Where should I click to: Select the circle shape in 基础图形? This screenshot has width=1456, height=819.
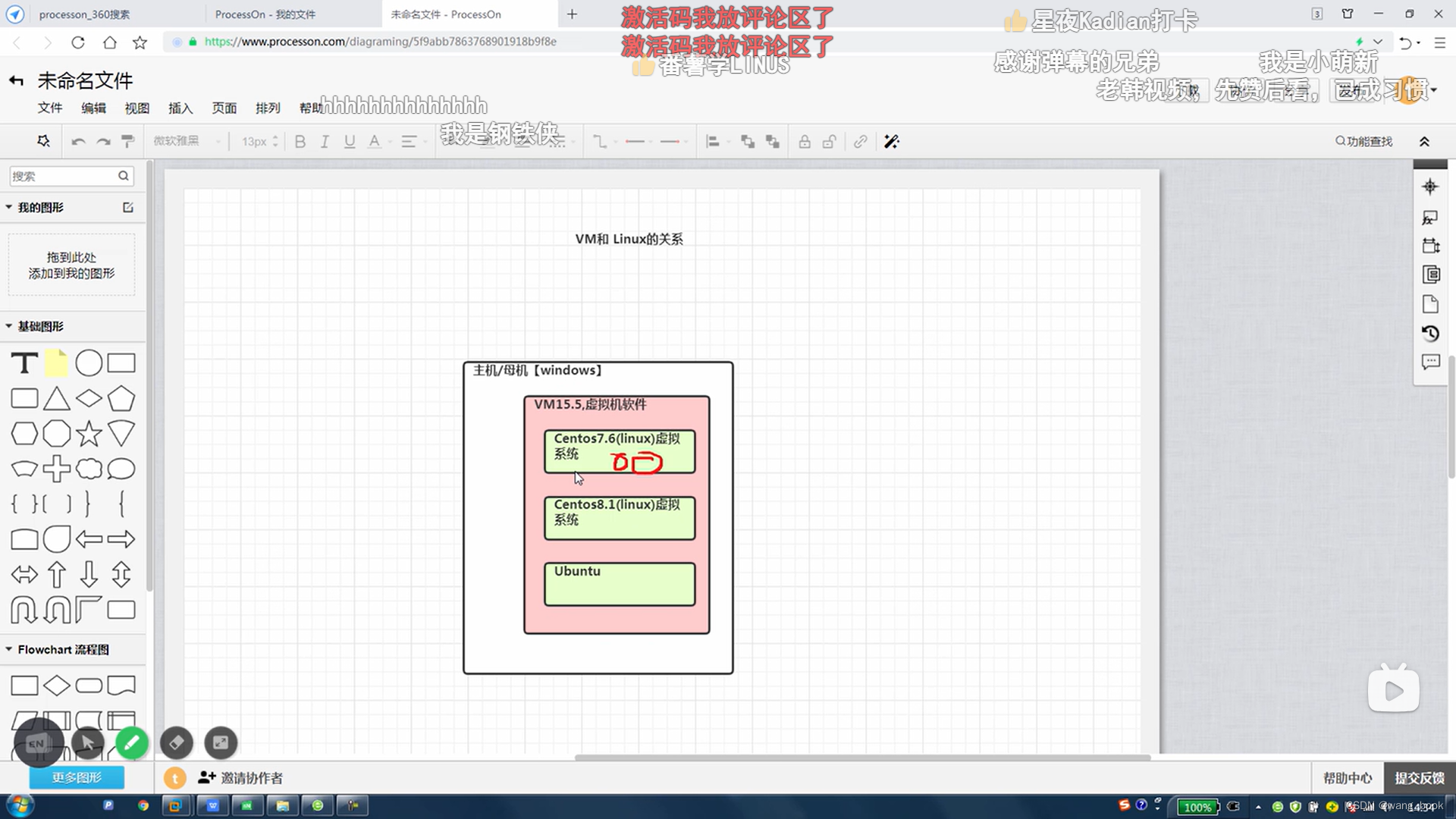click(x=89, y=363)
